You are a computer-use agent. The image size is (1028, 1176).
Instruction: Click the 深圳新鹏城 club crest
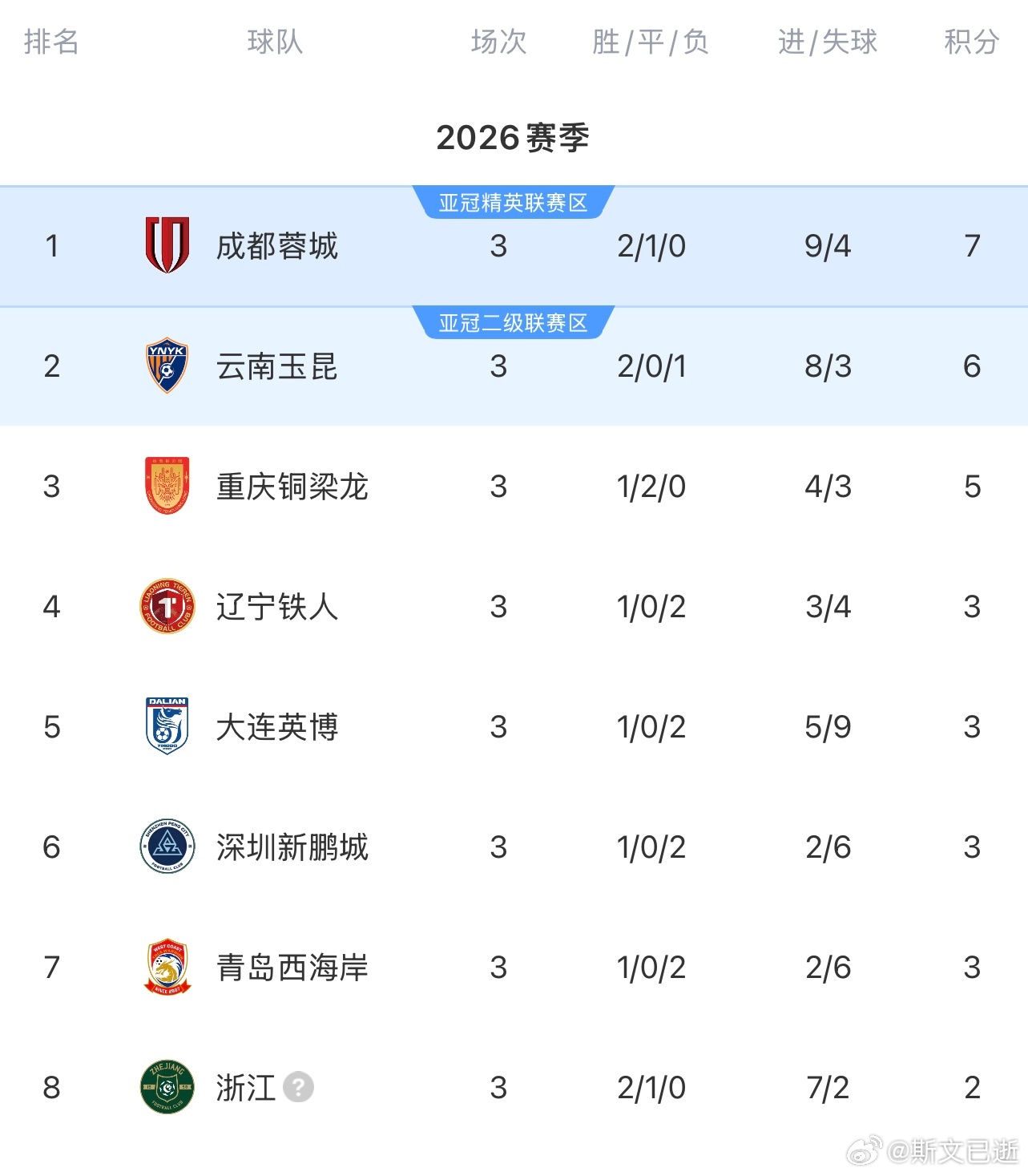pyautogui.click(x=166, y=847)
